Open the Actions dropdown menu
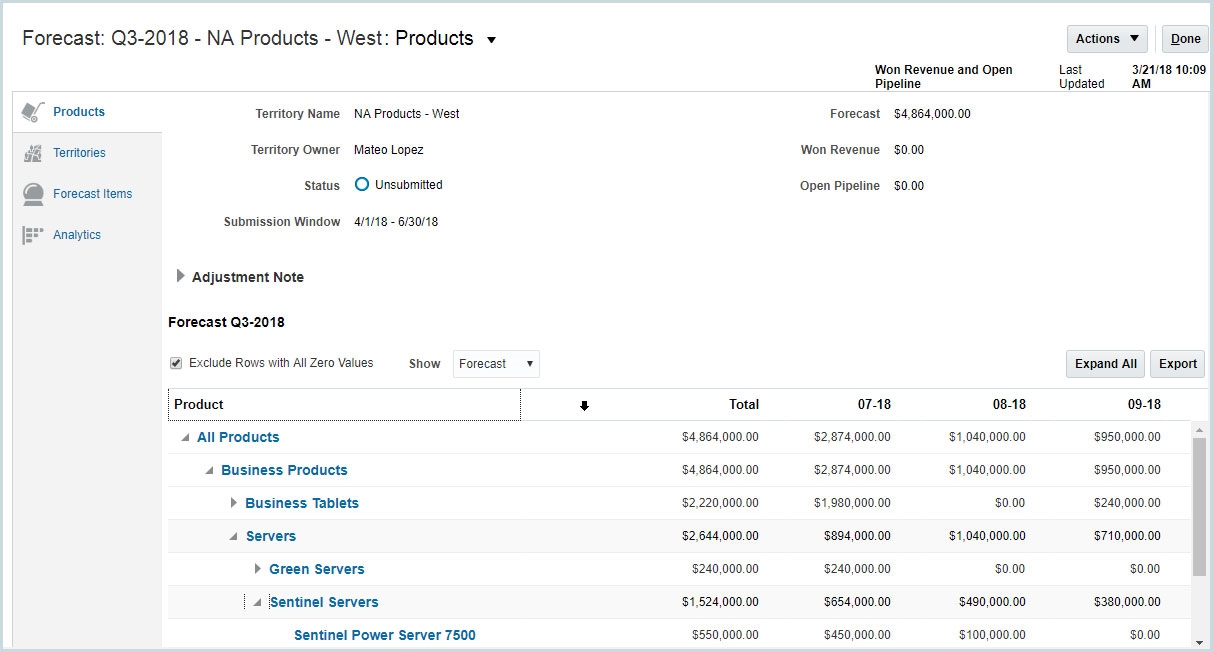Image resolution: width=1213 pixels, height=652 pixels. (1107, 39)
